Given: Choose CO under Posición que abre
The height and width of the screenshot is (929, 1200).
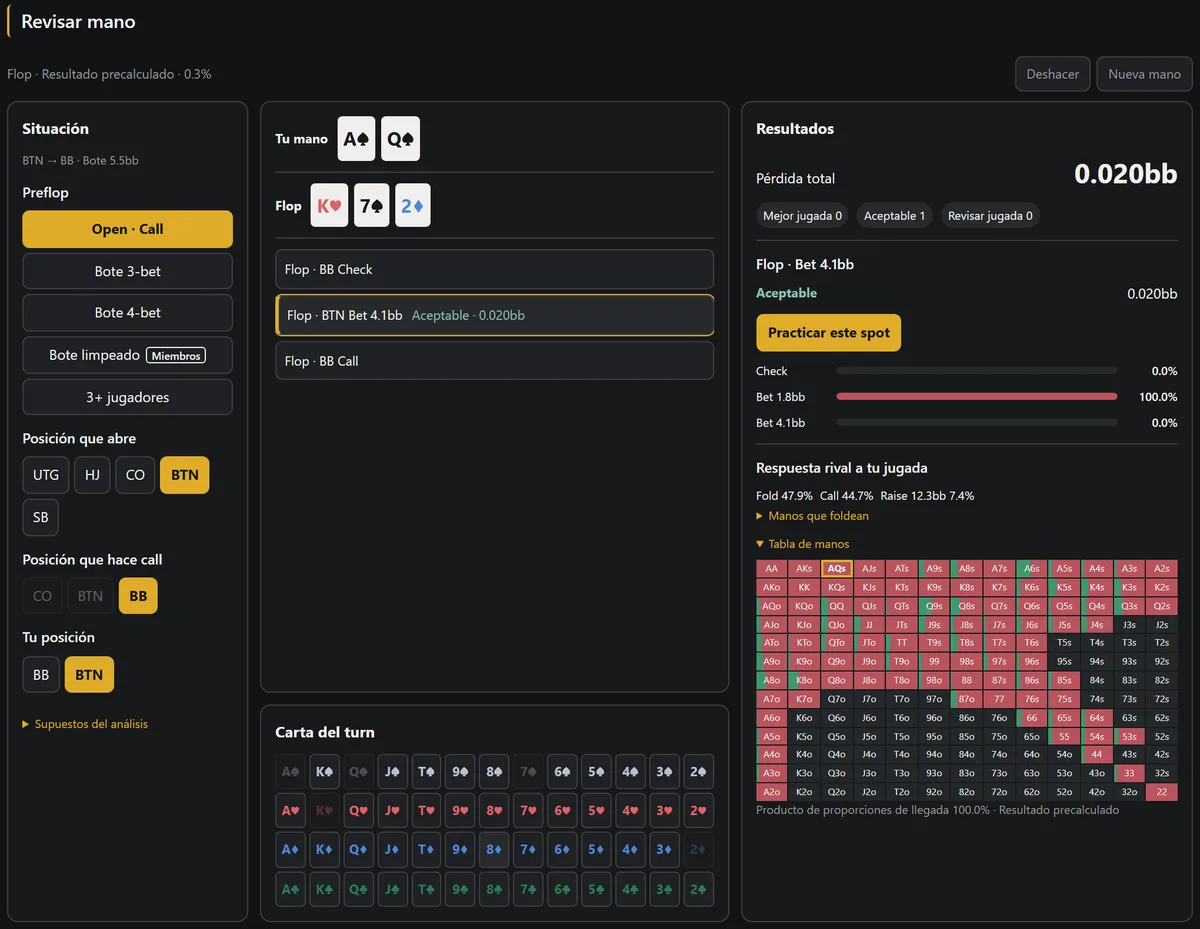Looking at the screenshot, I should pyautogui.click(x=135, y=475).
